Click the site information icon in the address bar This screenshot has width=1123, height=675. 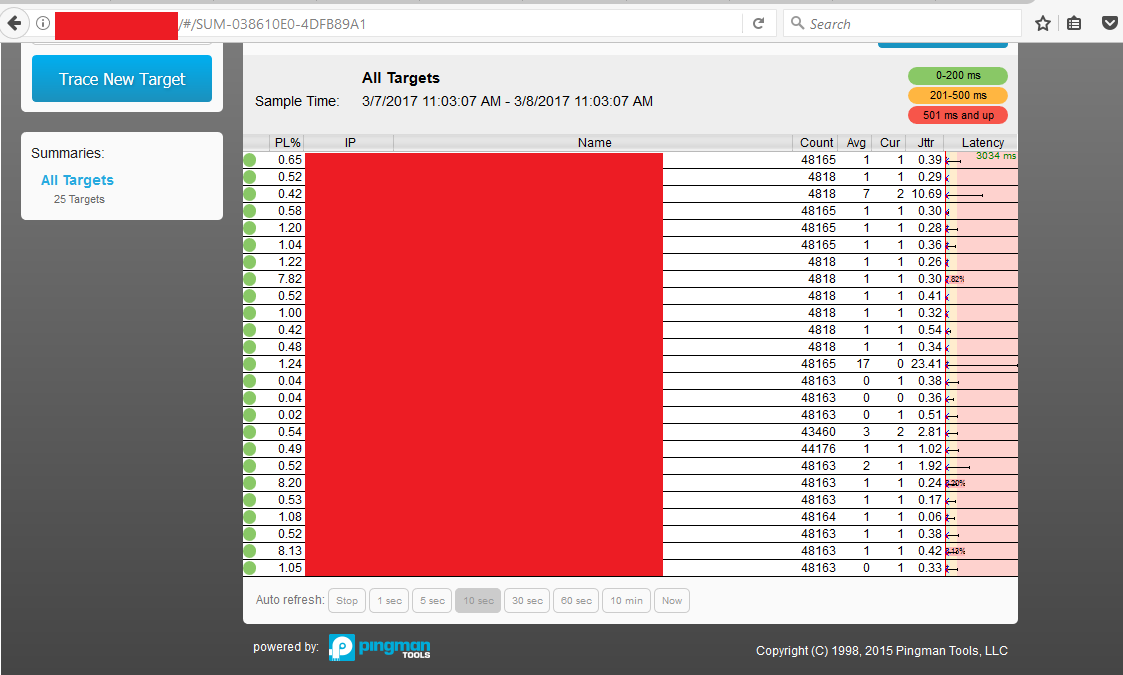pos(39,23)
